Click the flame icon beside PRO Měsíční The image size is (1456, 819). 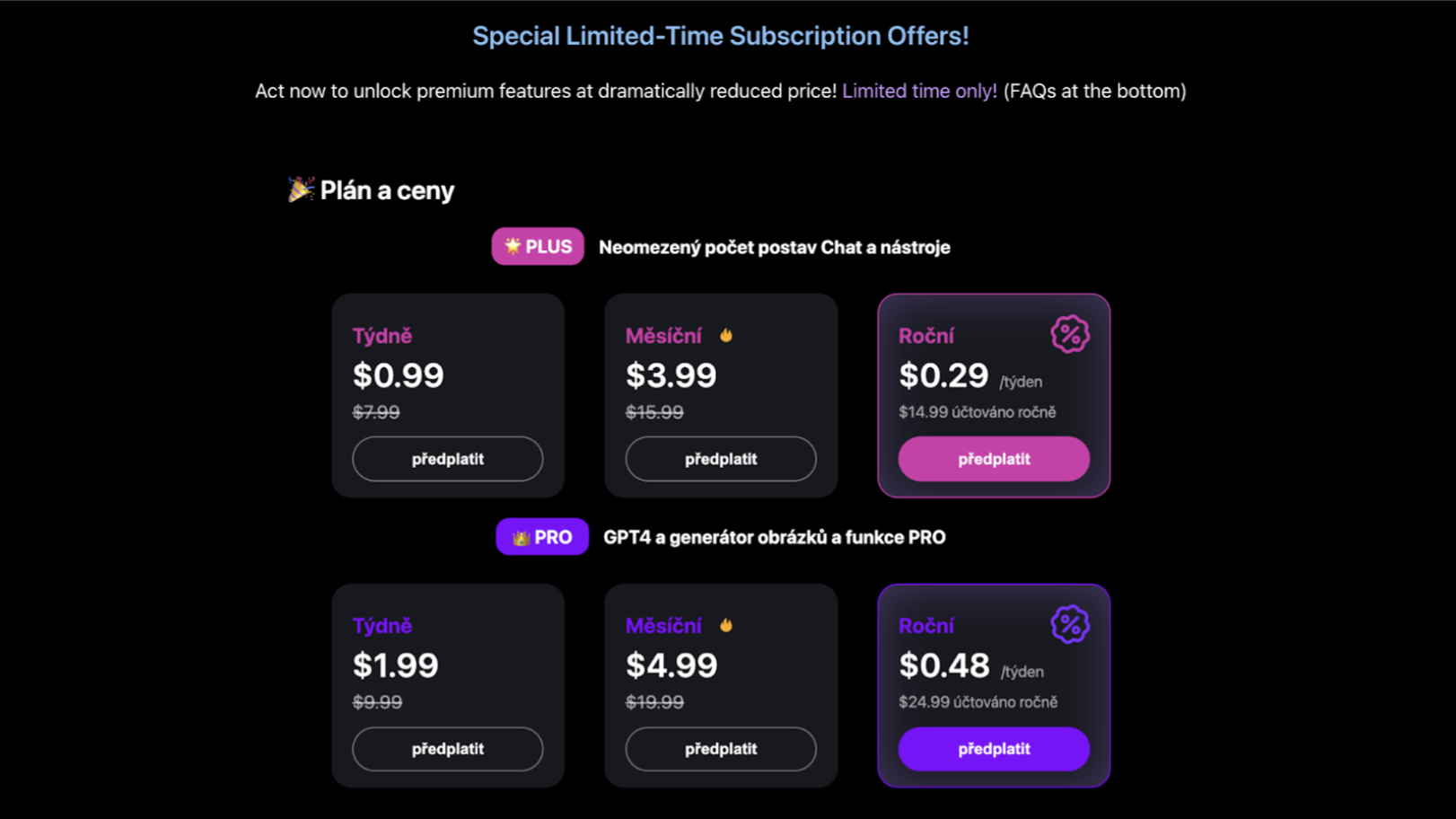[x=726, y=625]
